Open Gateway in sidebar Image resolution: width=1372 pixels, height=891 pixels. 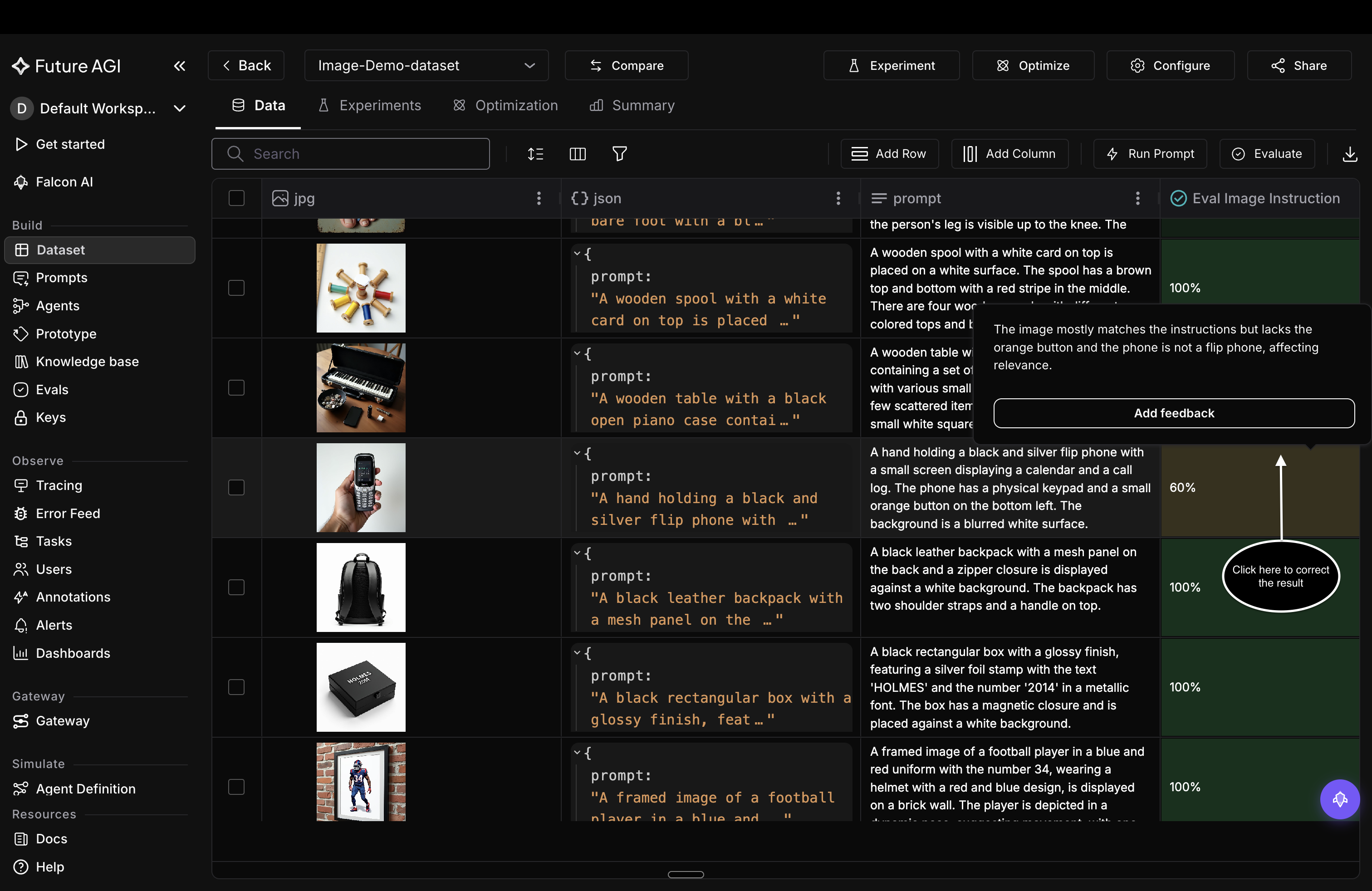99,721
